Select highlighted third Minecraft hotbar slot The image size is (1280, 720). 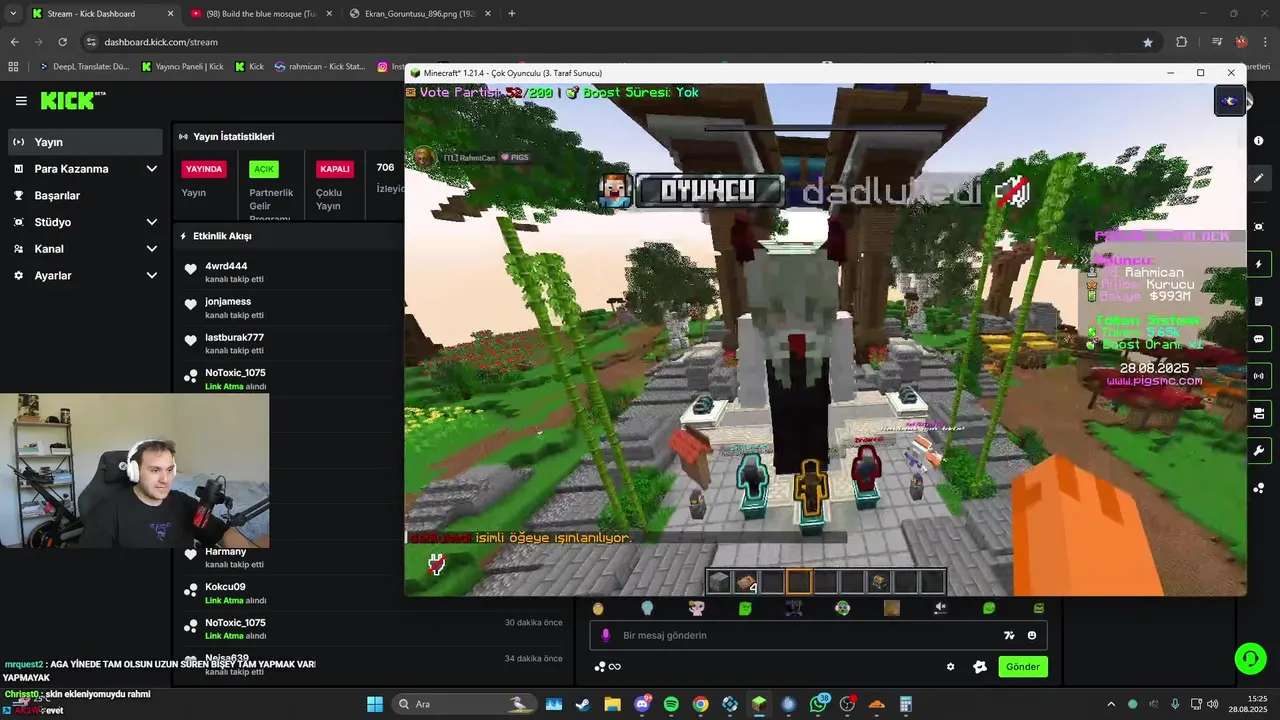799,582
